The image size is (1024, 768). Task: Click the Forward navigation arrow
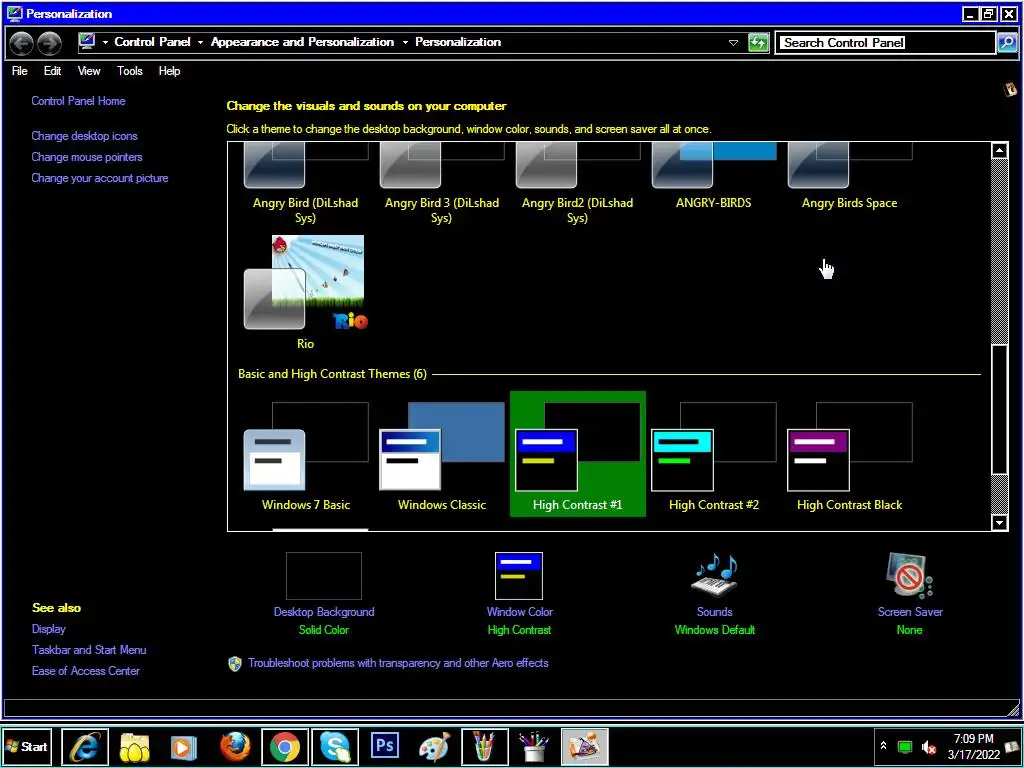pos(50,43)
